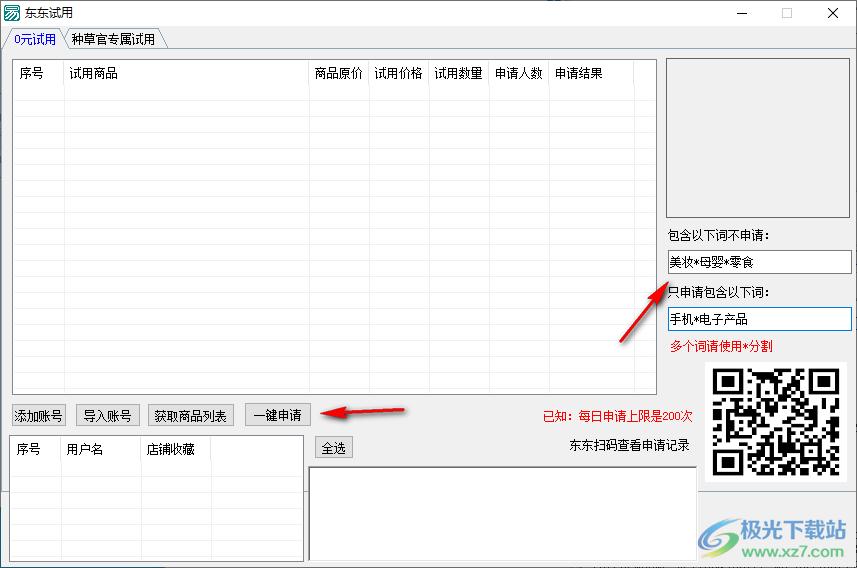Viewport: 857px width, 568px height.
Task: Click the log output text area
Action: coord(503,514)
